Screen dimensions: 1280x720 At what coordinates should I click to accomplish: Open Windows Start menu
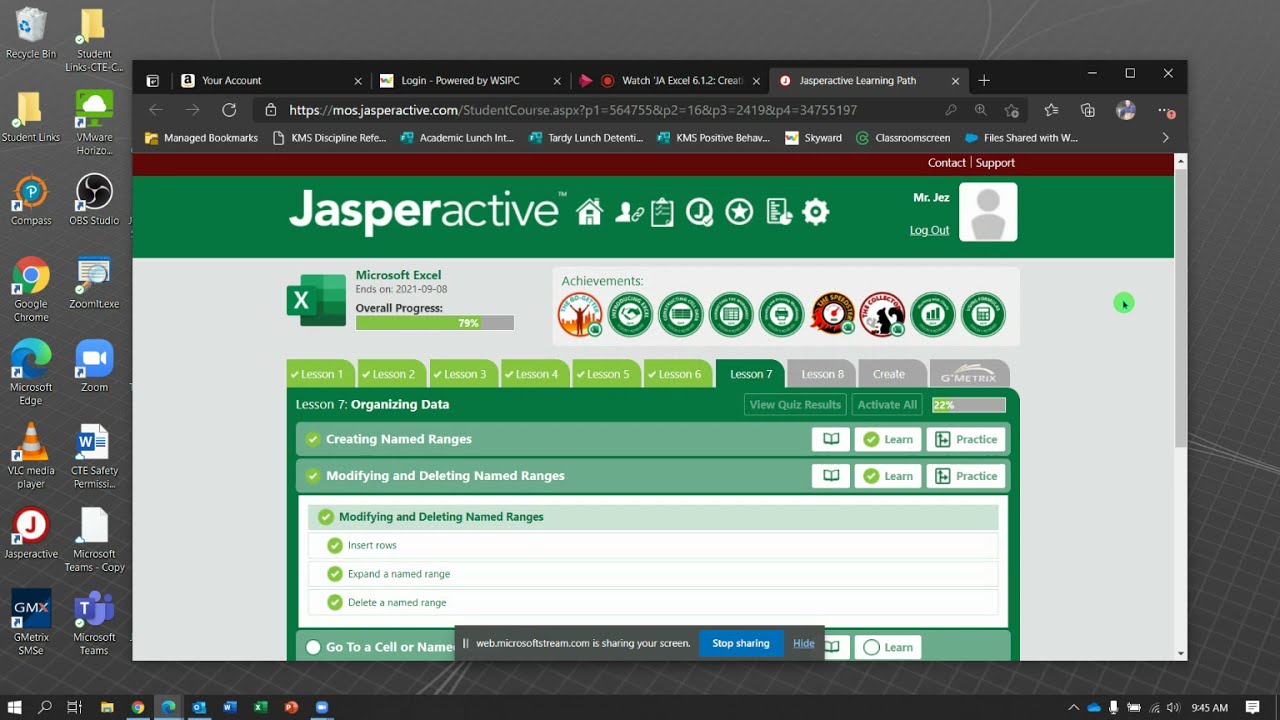point(15,707)
